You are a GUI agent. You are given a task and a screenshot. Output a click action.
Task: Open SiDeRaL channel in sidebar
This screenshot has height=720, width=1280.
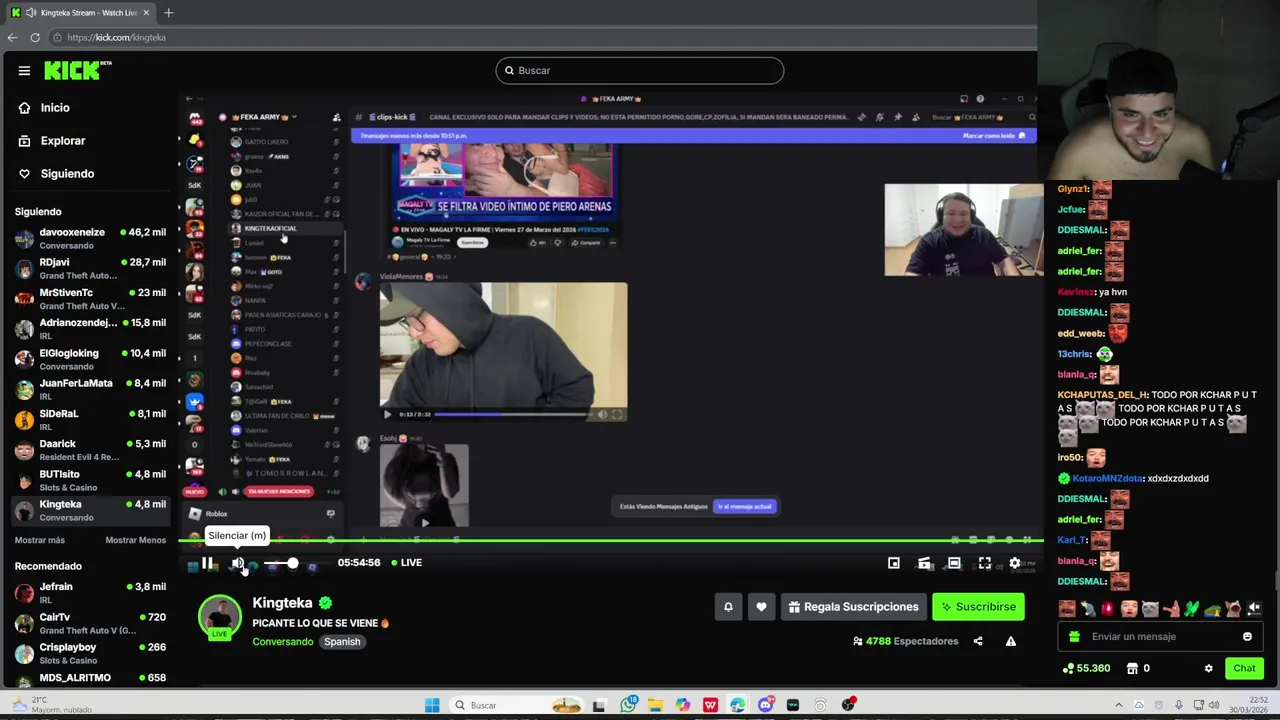click(x=90, y=420)
